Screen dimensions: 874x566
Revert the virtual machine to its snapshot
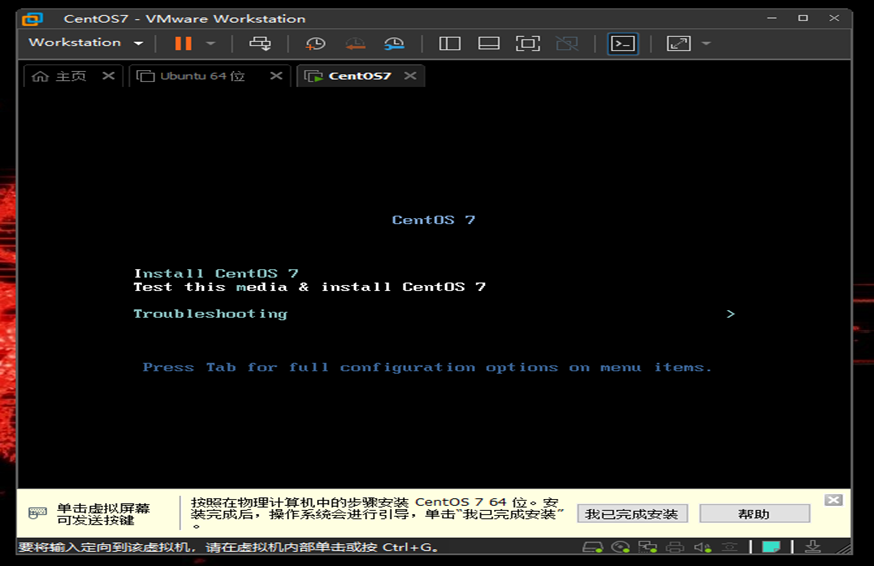(355, 43)
